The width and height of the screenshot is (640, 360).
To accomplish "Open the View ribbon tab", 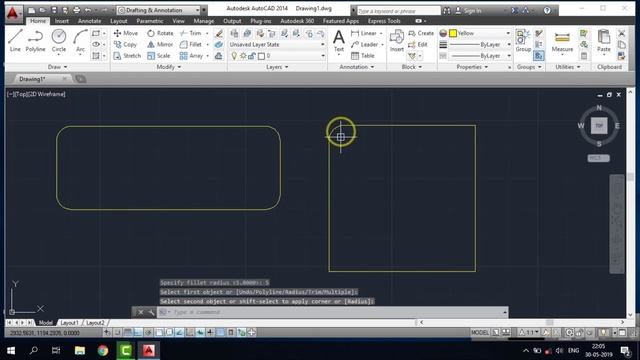I will tap(178, 21).
